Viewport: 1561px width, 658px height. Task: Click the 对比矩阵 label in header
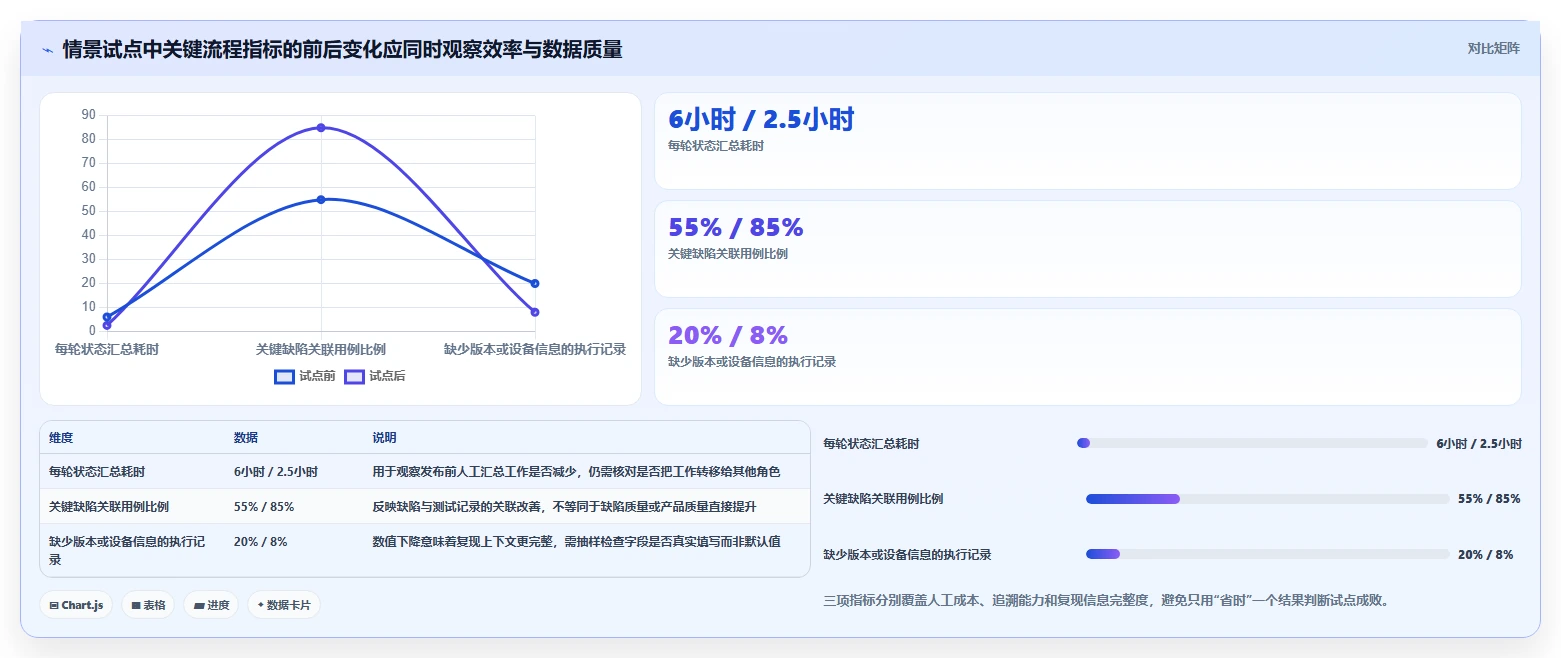point(1493,48)
